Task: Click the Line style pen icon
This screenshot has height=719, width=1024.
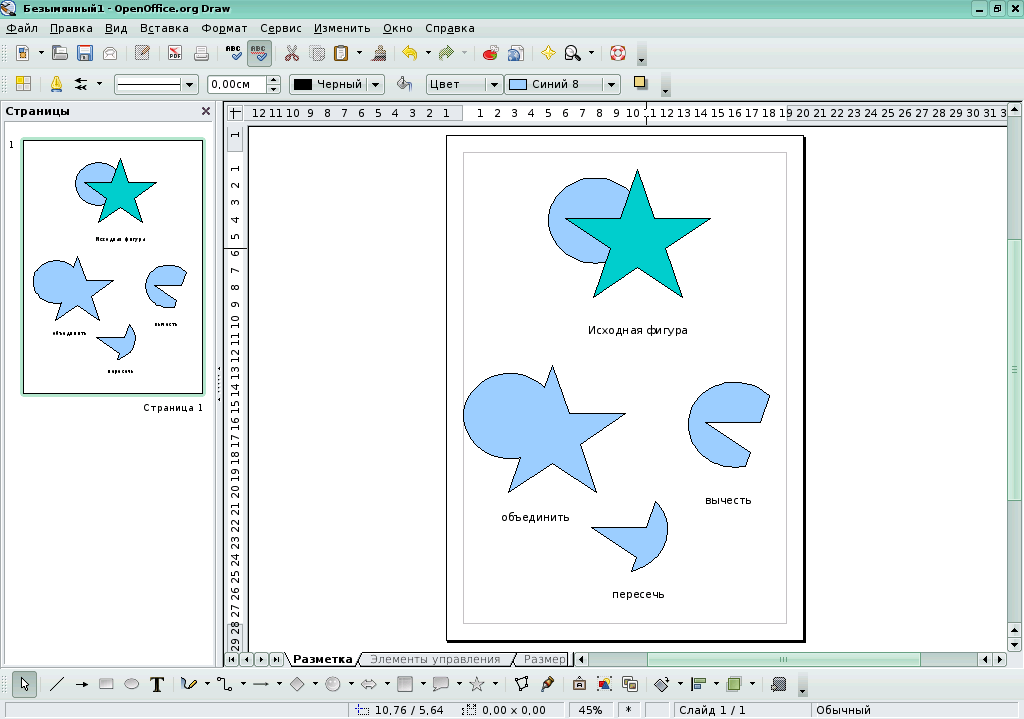Action: (x=56, y=84)
